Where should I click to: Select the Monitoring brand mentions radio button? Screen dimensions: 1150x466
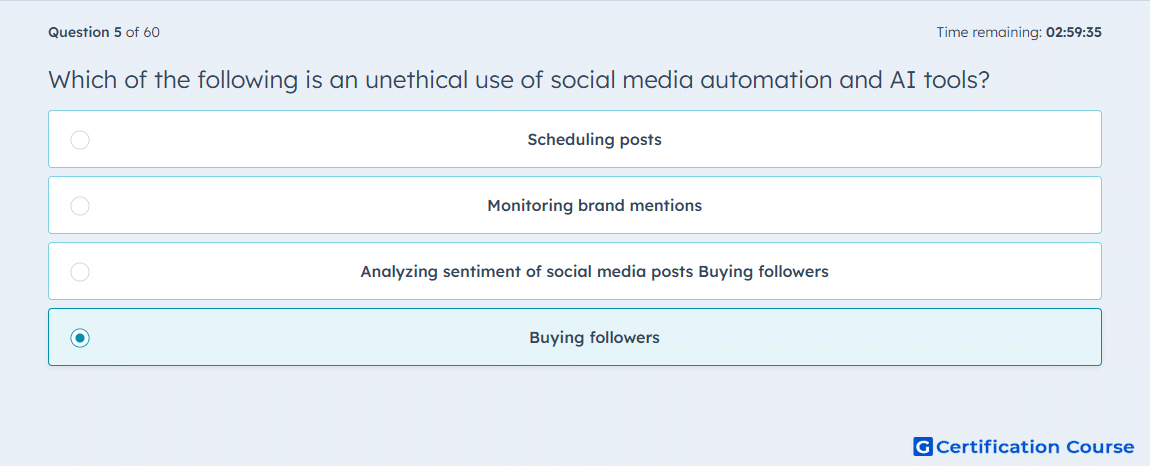80,205
